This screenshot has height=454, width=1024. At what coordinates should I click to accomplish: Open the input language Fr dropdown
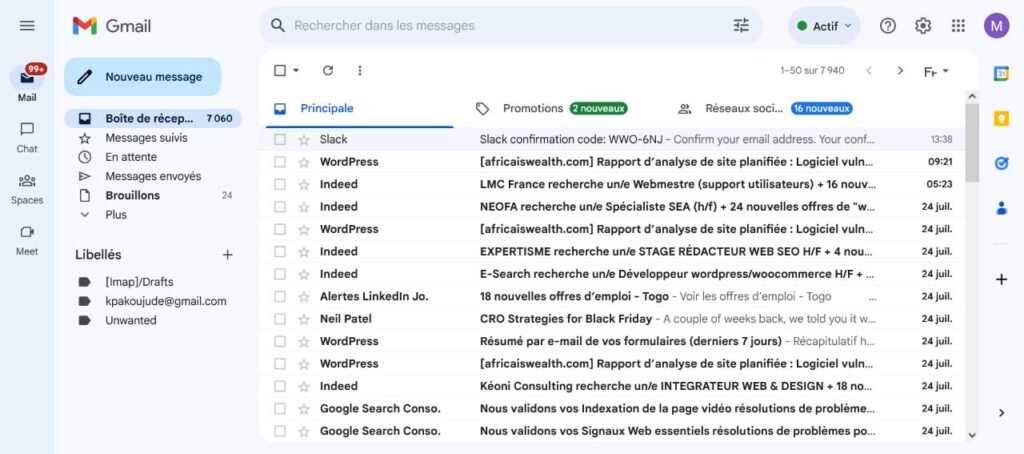point(936,71)
